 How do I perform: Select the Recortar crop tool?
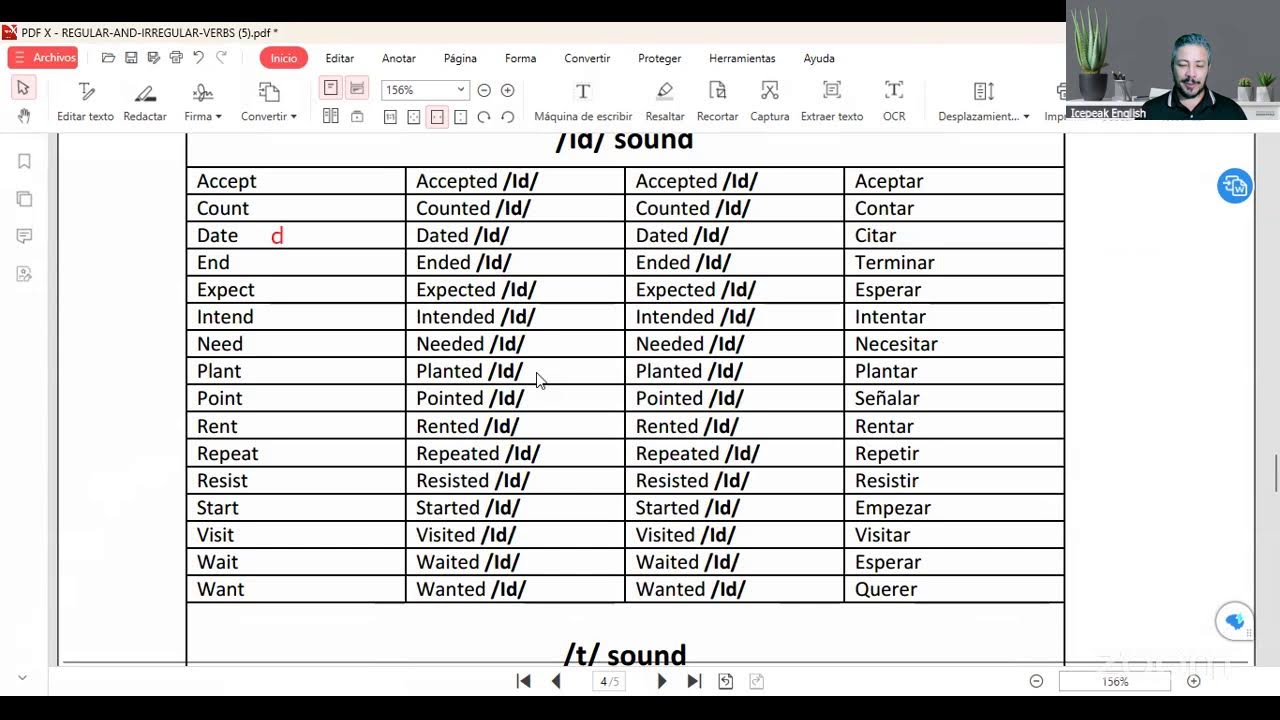(x=717, y=102)
